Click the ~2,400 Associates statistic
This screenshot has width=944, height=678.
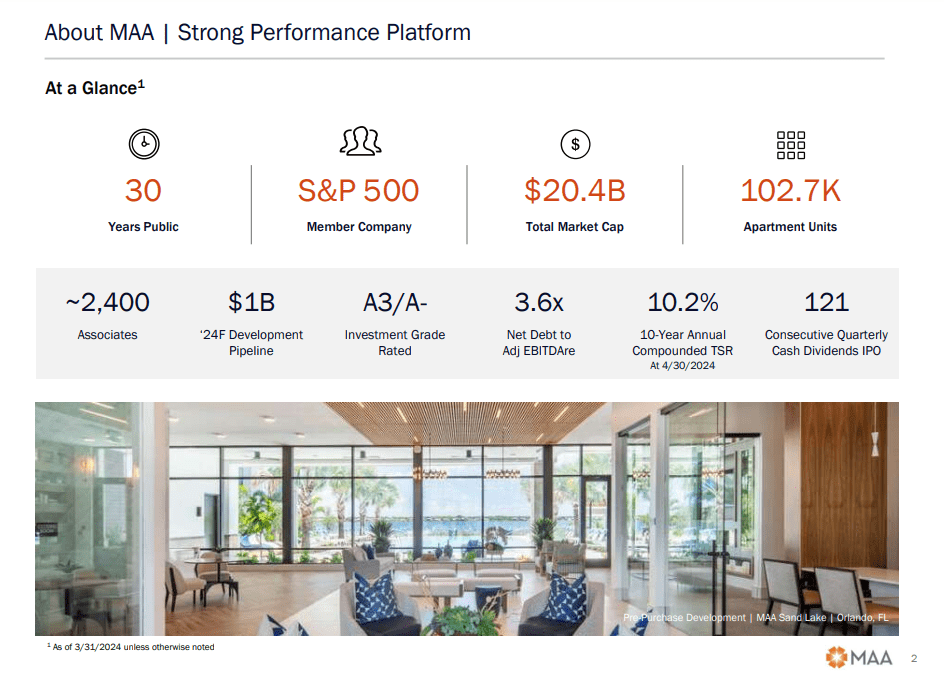point(107,302)
